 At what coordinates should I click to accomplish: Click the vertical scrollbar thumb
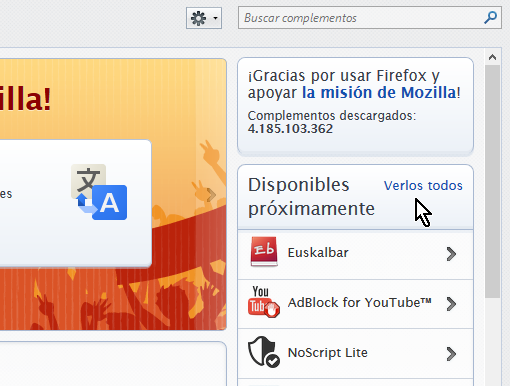pyautogui.click(x=492, y=181)
